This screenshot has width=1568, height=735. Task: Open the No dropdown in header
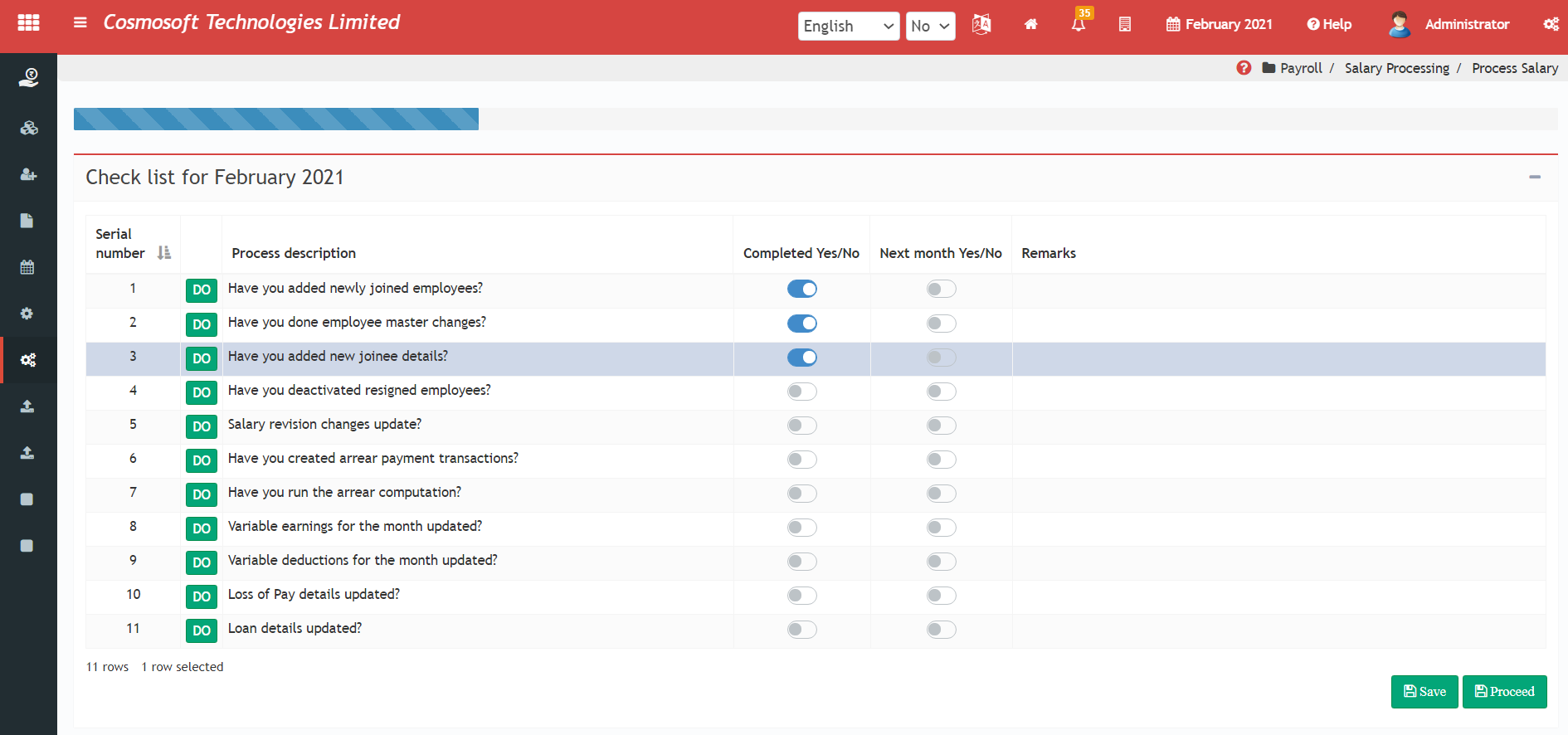(x=930, y=26)
